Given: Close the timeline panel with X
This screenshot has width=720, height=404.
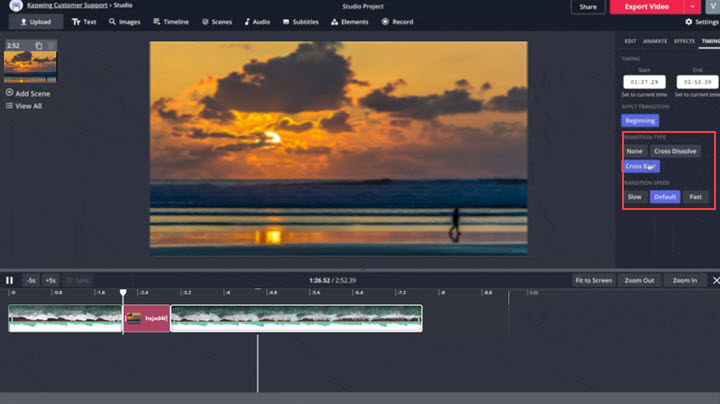Looking at the screenshot, I should [714, 281].
